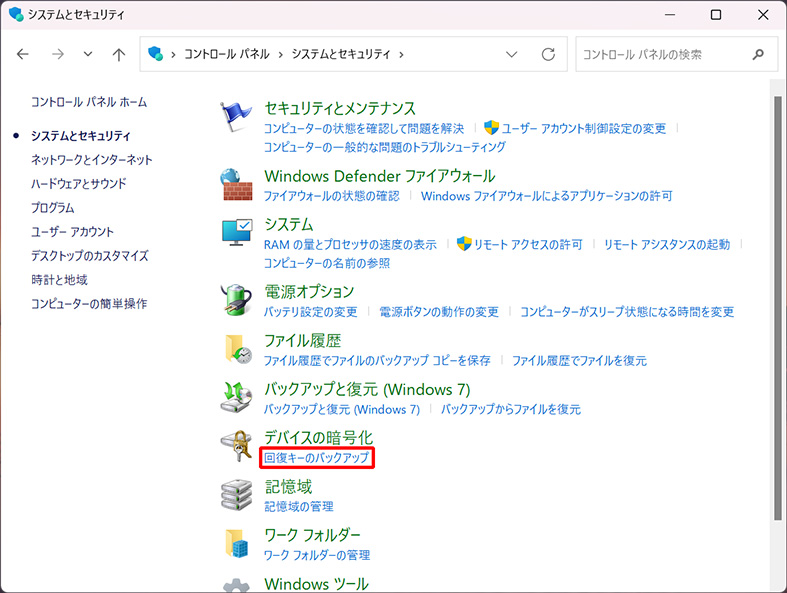
Task: Click the chevron after コントロール パネル in breadcrumb
Action: (281, 55)
